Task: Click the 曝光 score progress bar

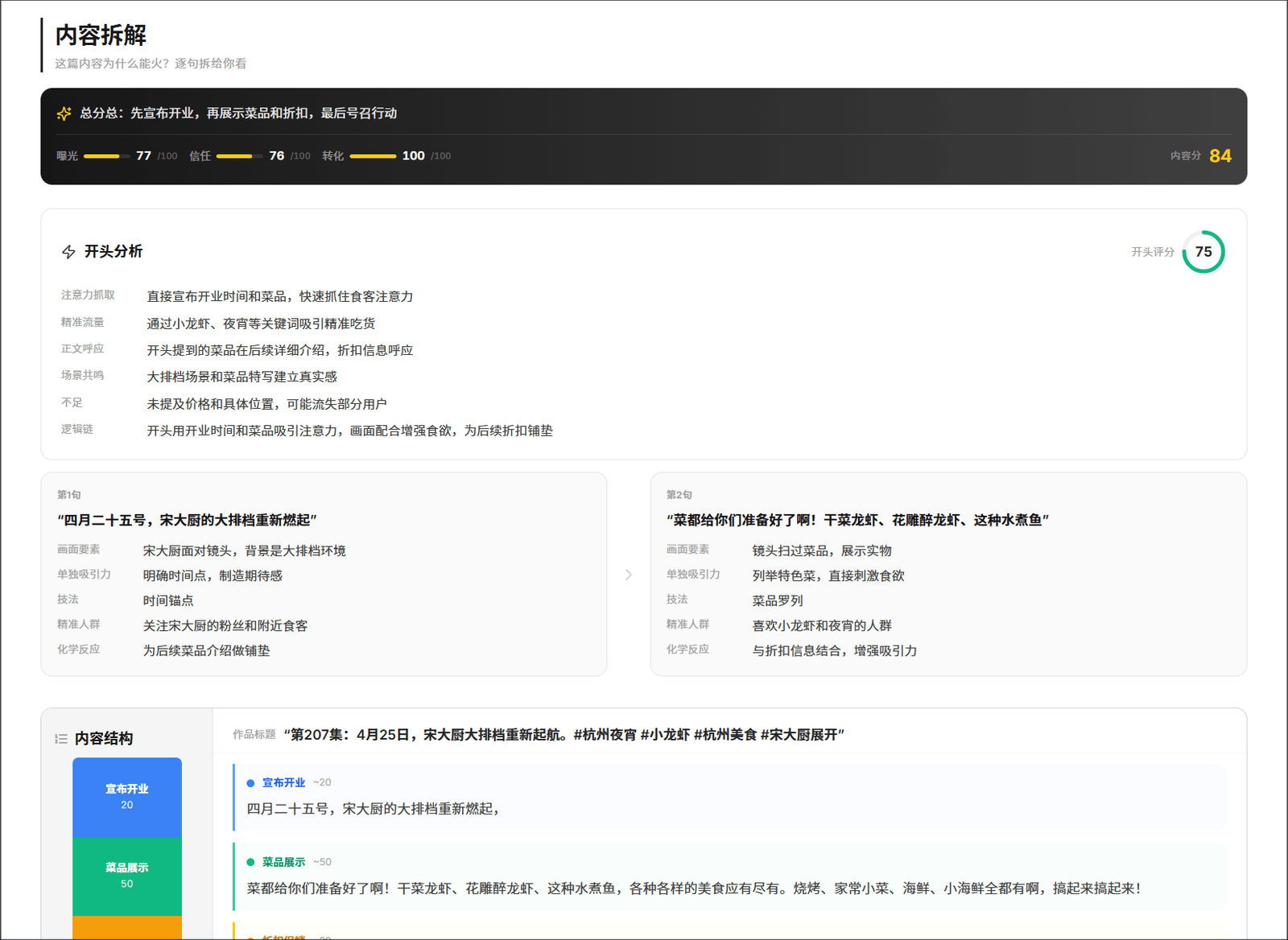Action: click(x=107, y=156)
